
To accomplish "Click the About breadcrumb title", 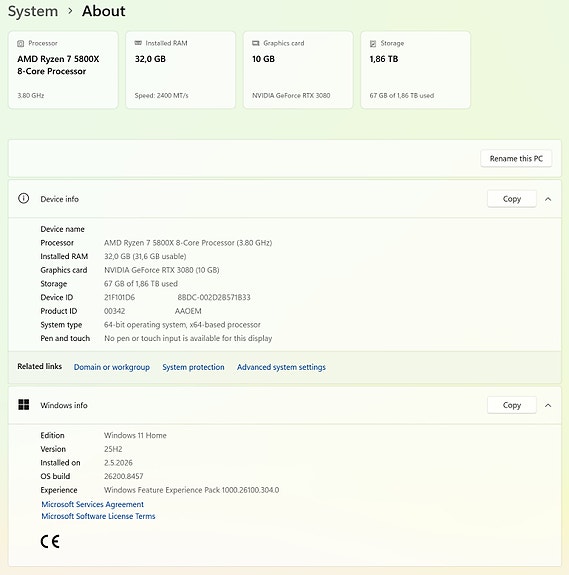I will click(x=104, y=11).
